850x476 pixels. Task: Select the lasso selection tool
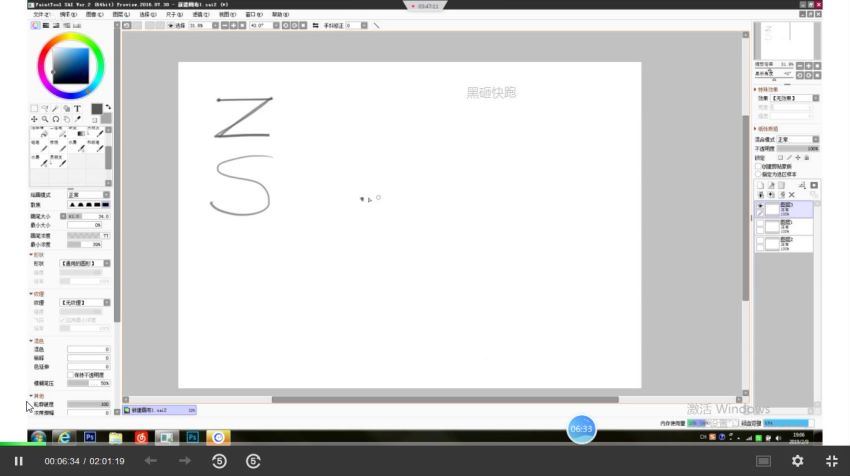45,108
